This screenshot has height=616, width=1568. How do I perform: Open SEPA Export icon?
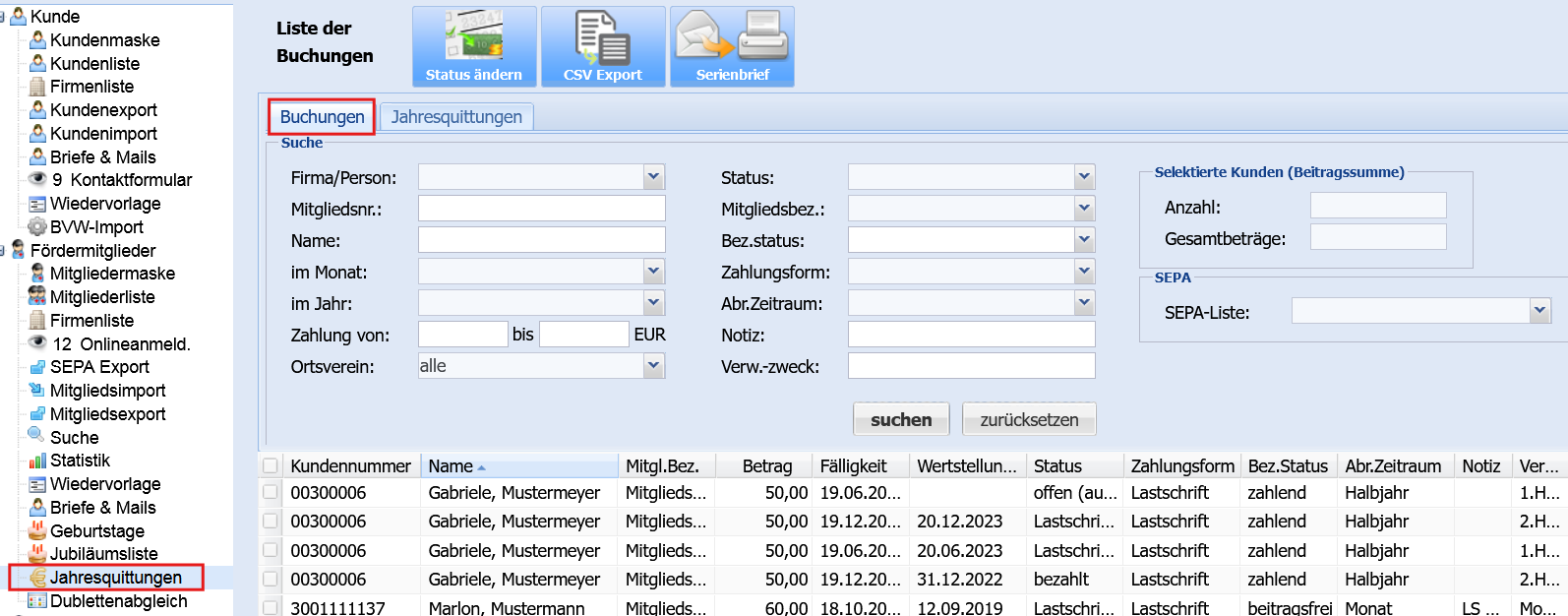(x=37, y=366)
